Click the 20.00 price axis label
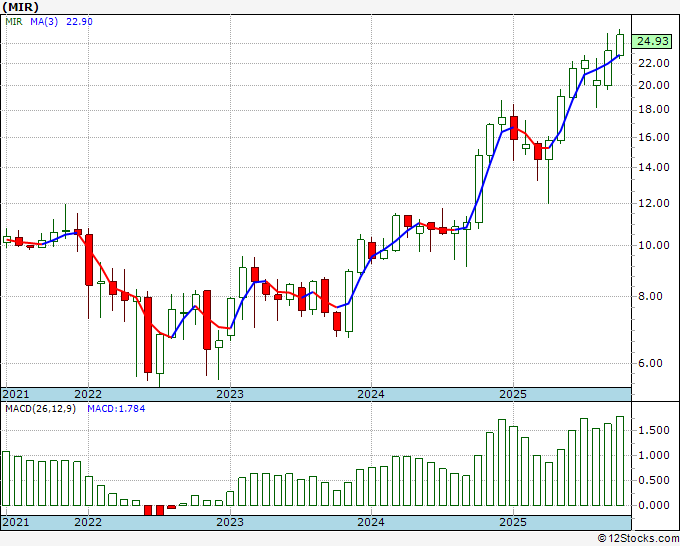 [654, 85]
